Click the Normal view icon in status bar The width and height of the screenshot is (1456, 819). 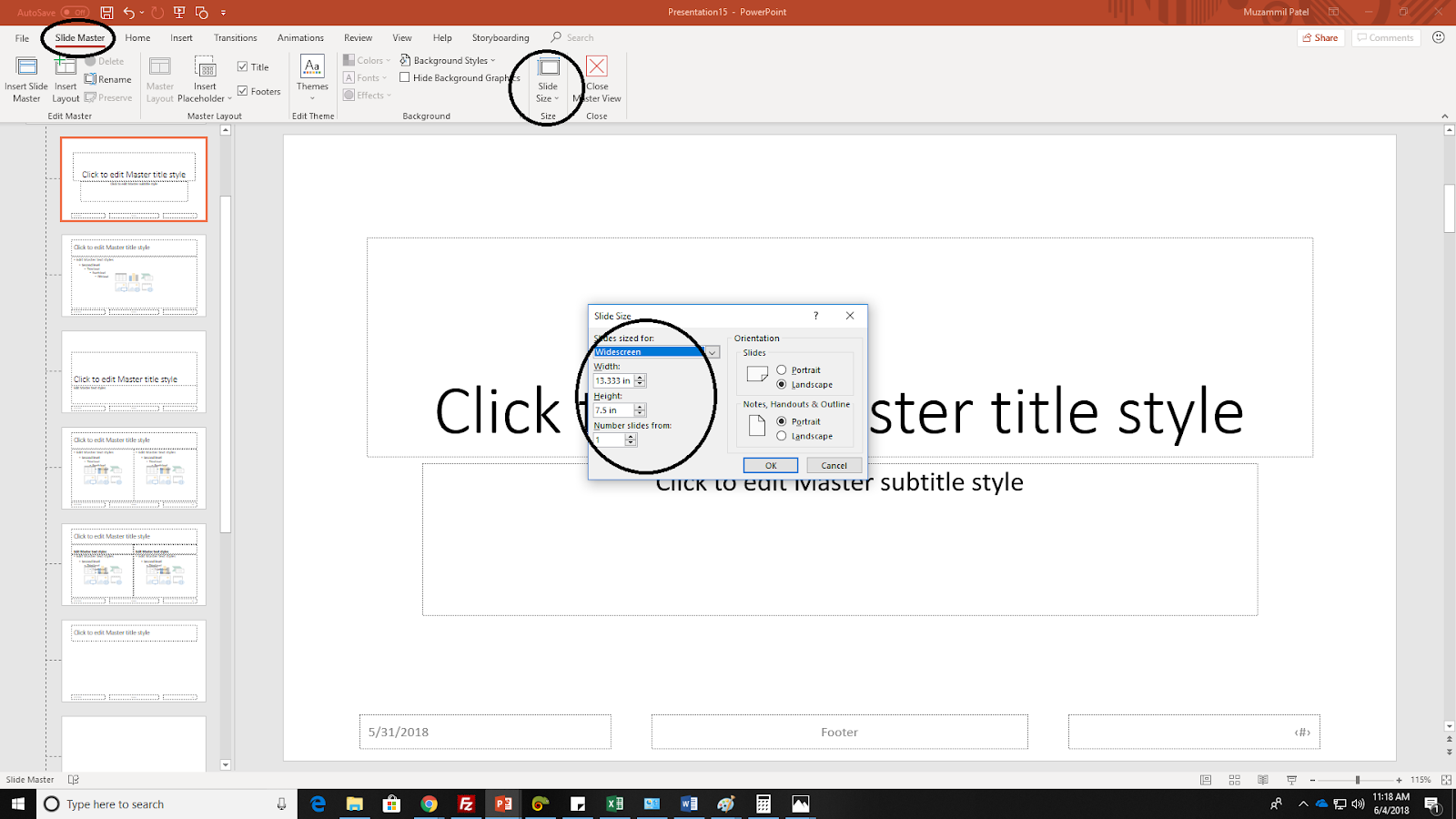[1206, 780]
